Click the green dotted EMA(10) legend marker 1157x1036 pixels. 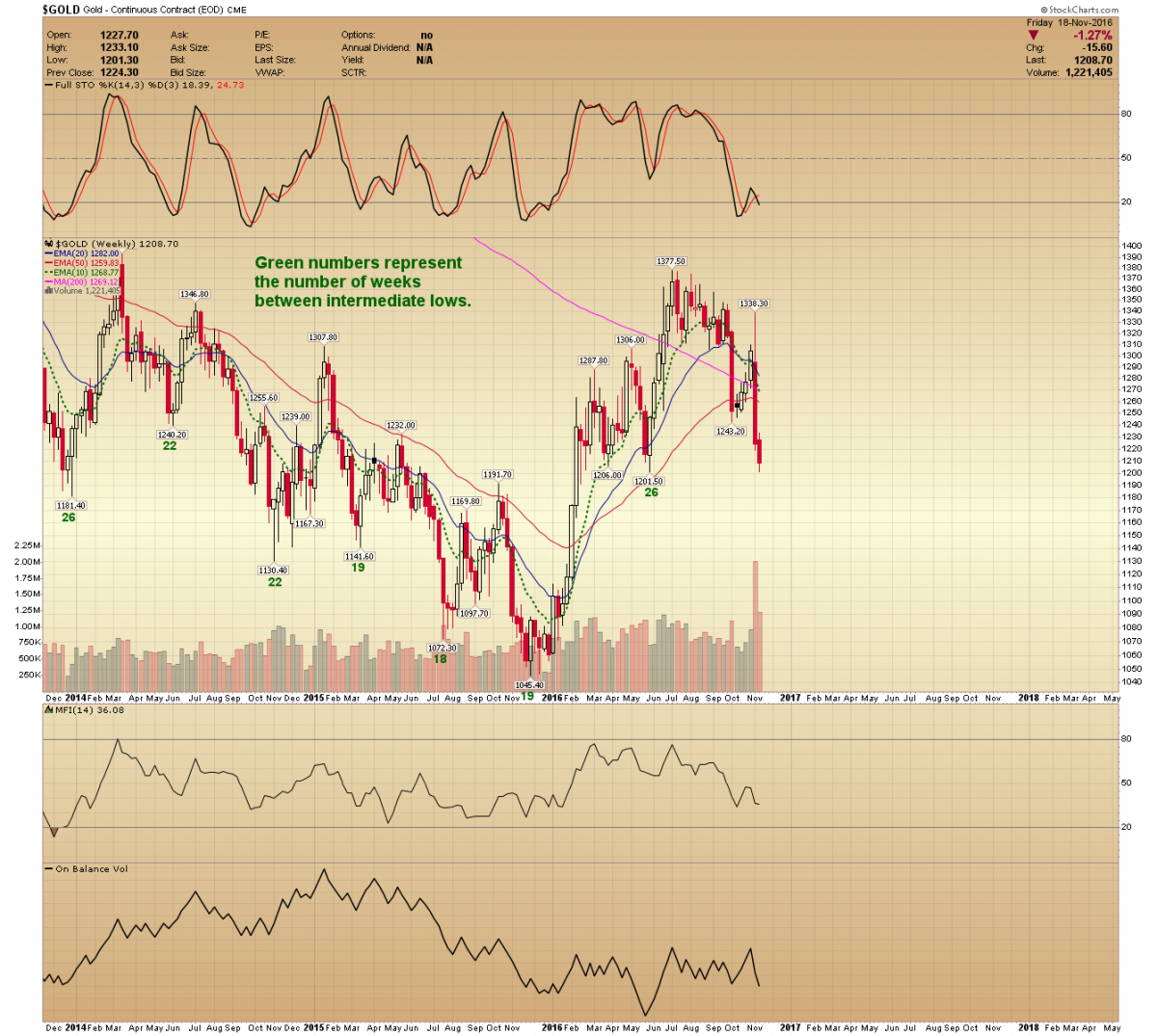pyautogui.click(x=49, y=272)
